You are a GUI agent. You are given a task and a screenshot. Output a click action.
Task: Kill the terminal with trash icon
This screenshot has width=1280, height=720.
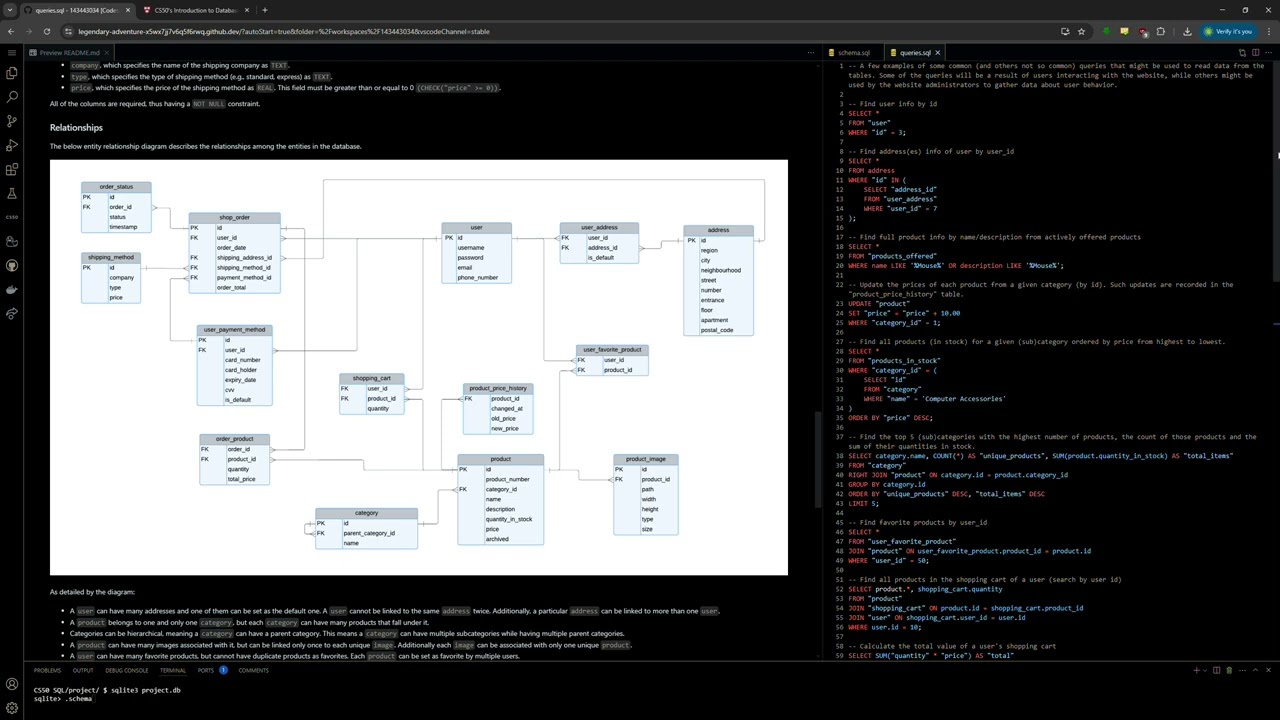click(x=1229, y=670)
